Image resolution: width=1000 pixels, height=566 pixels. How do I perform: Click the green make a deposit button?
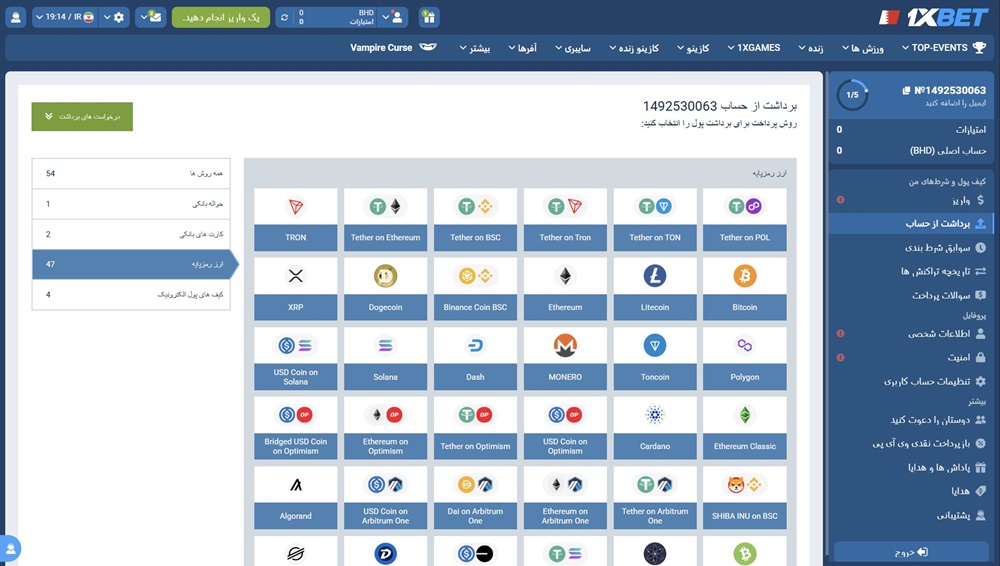(220, 17)
